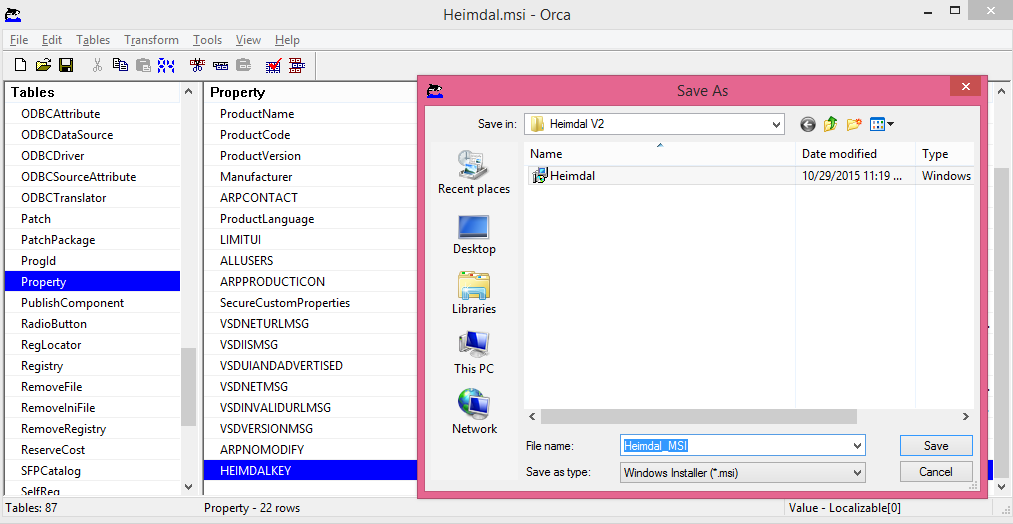Open the Tools menu
The width and height of the screenshot is (1013, 524).
coord(207,40)
